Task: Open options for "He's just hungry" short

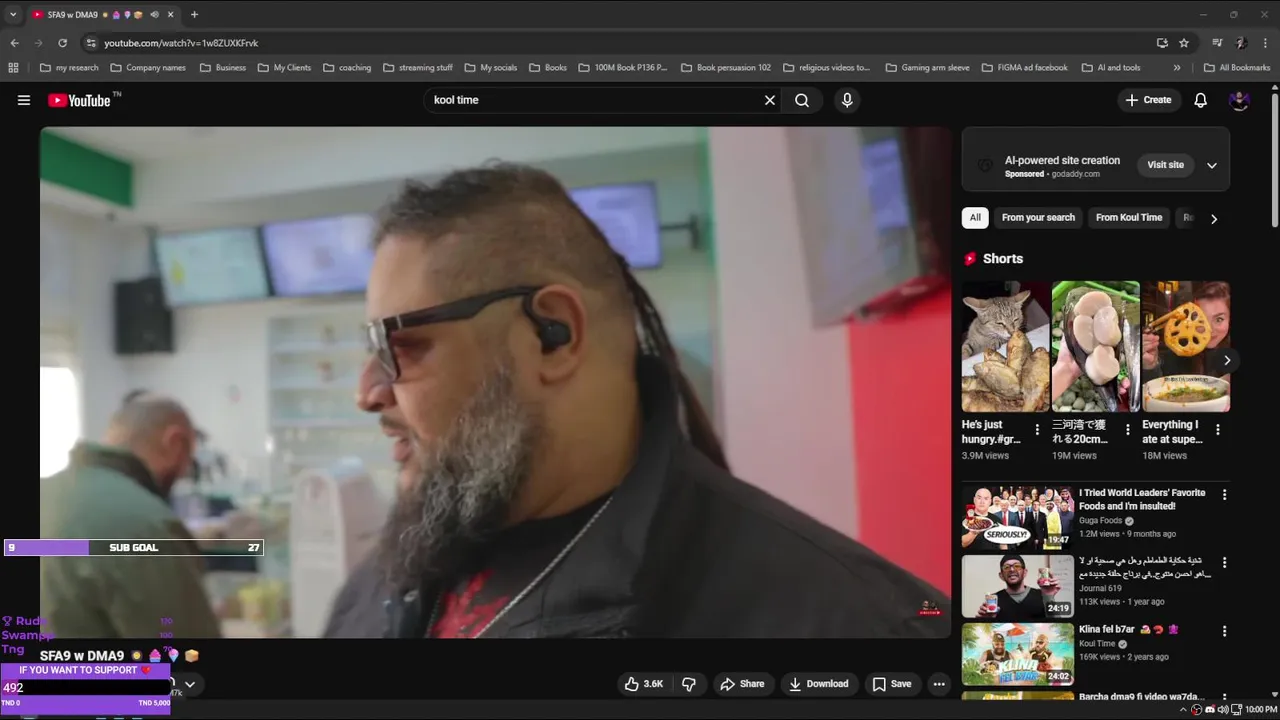Action: coord(1037,430)
